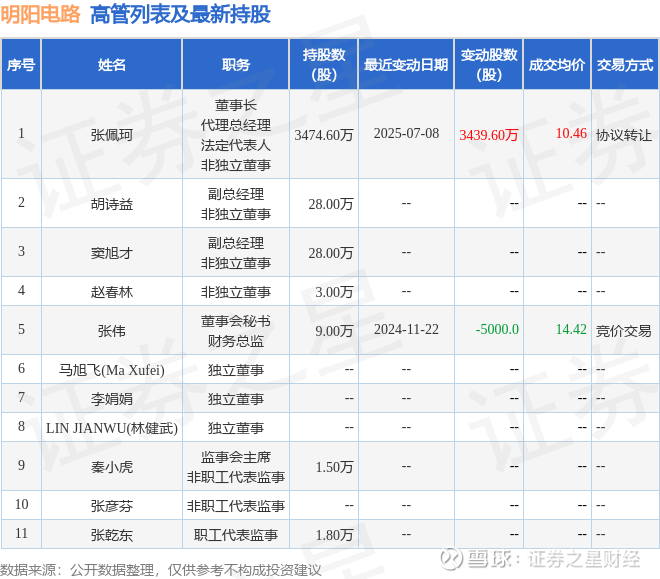Click the 代理总经理 position text
Viewport: 660px width, 579px height.
pyautogui.click(x=236, y=125)
